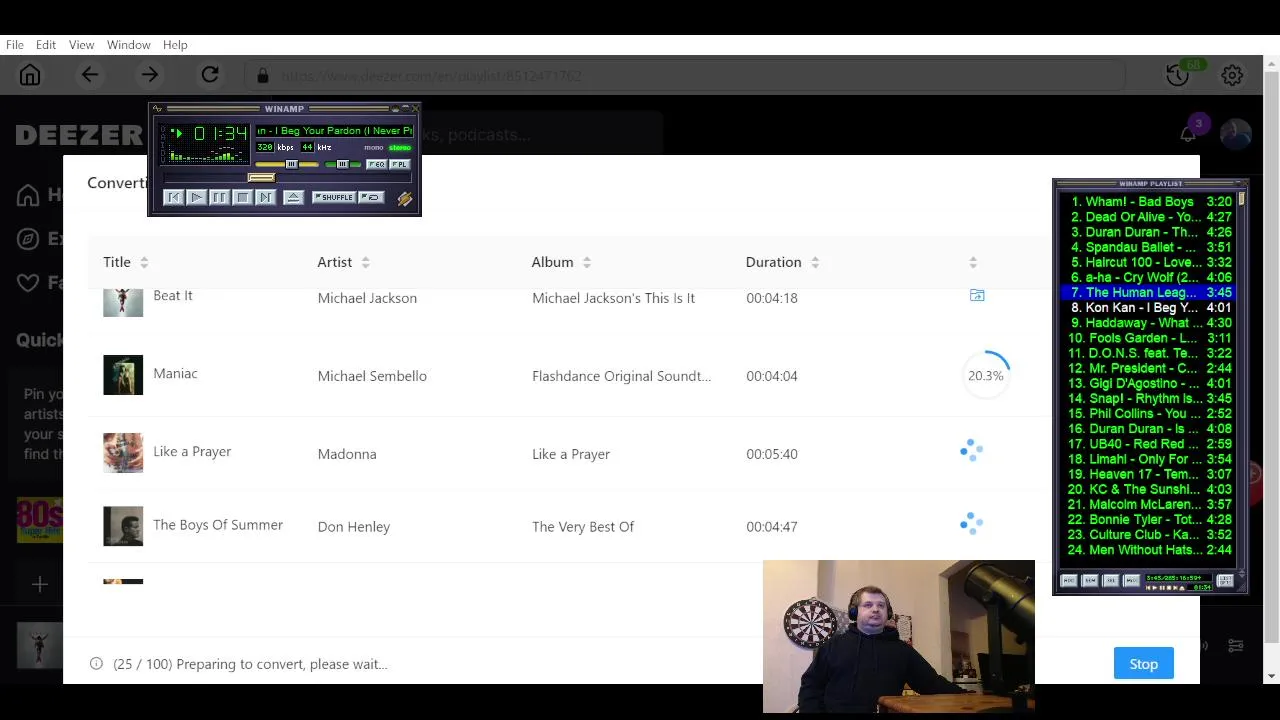Click the Michael Sembello artist cell
Screen dimensions: 1280x720
[372, 376]
